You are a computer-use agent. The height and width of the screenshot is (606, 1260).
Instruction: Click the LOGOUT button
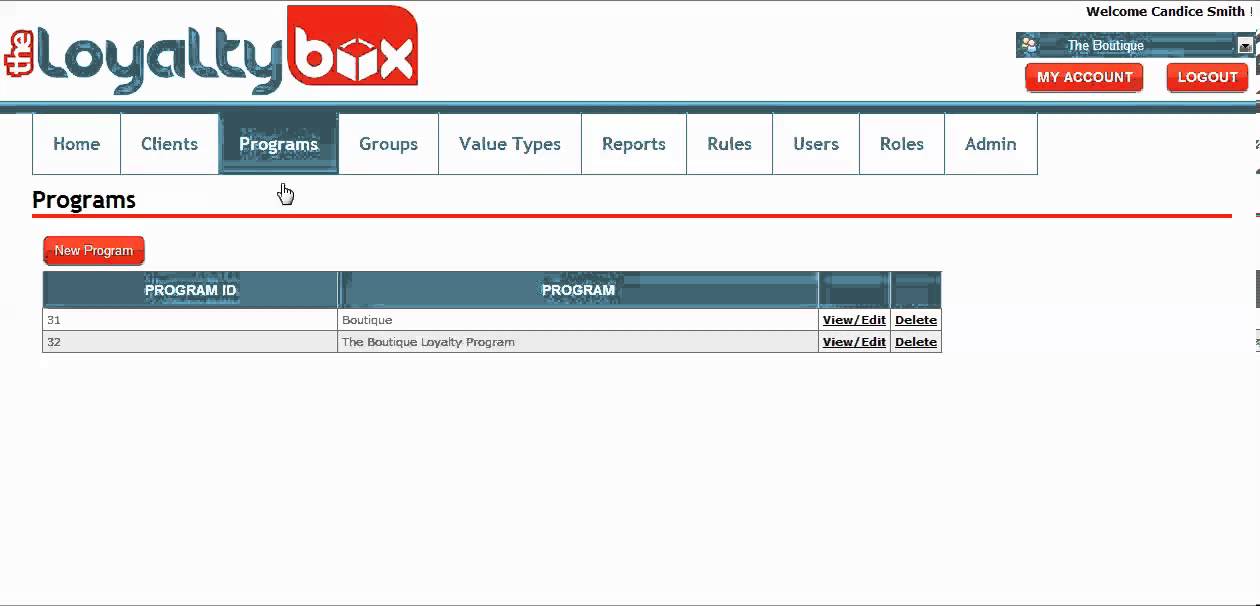click(1207, 77)
